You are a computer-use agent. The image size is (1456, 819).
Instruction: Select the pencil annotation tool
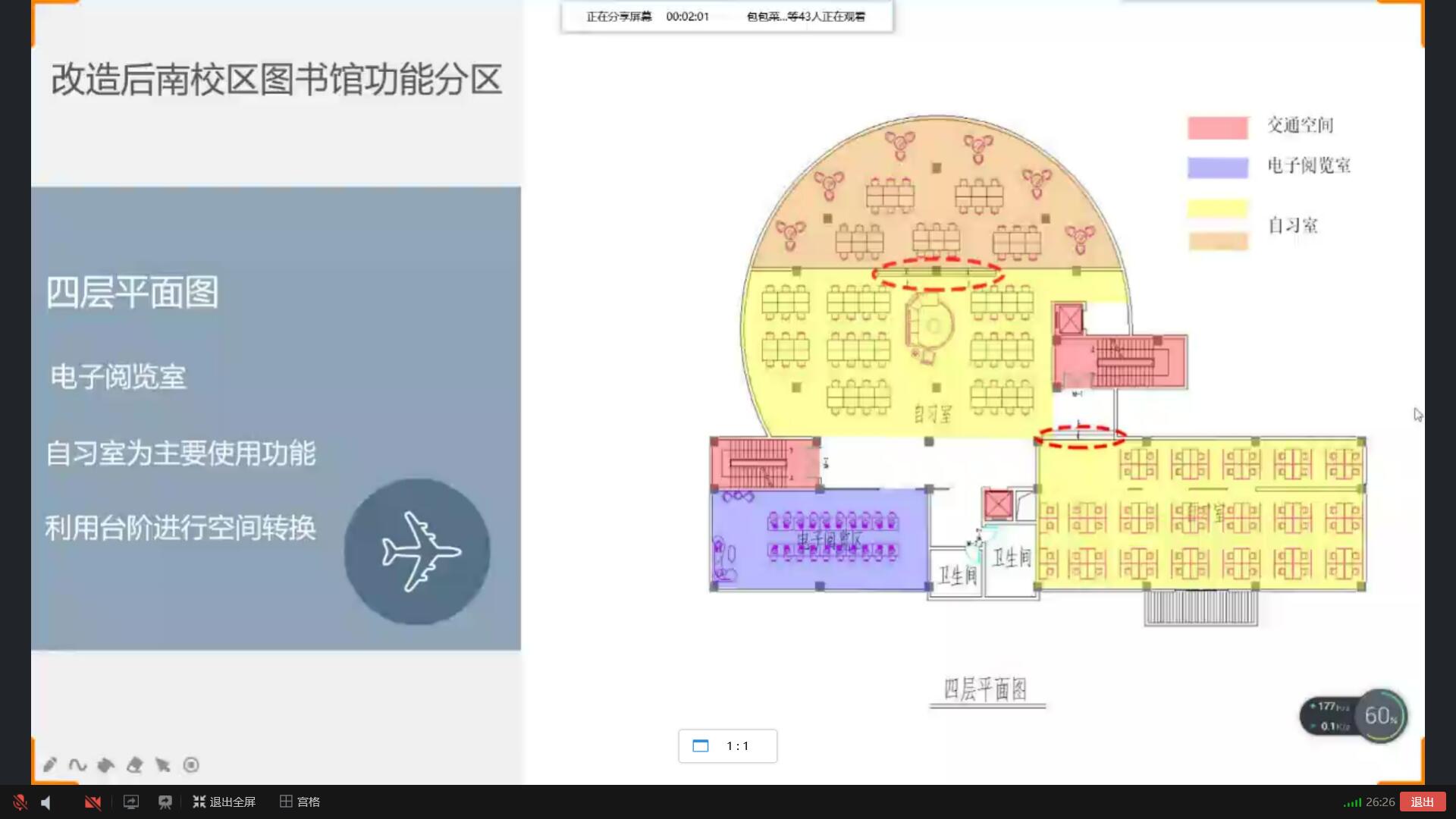pyautogui.click(x=50, y=764)
